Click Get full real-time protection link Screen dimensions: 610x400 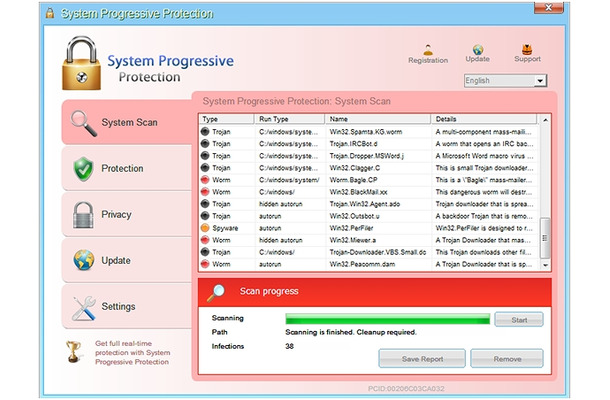point(133,353)
